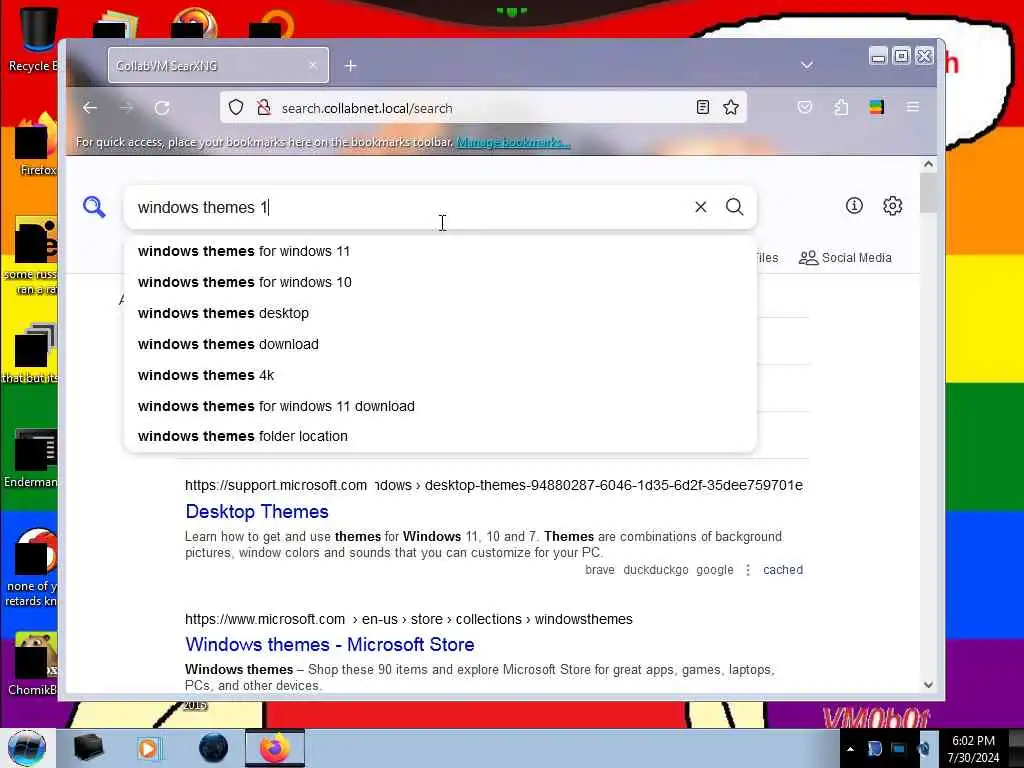The height and width of the screenshot is (768, 1024).
Task: Click the colorful extension icon in toolbar
Action: (x=876, y=107)
